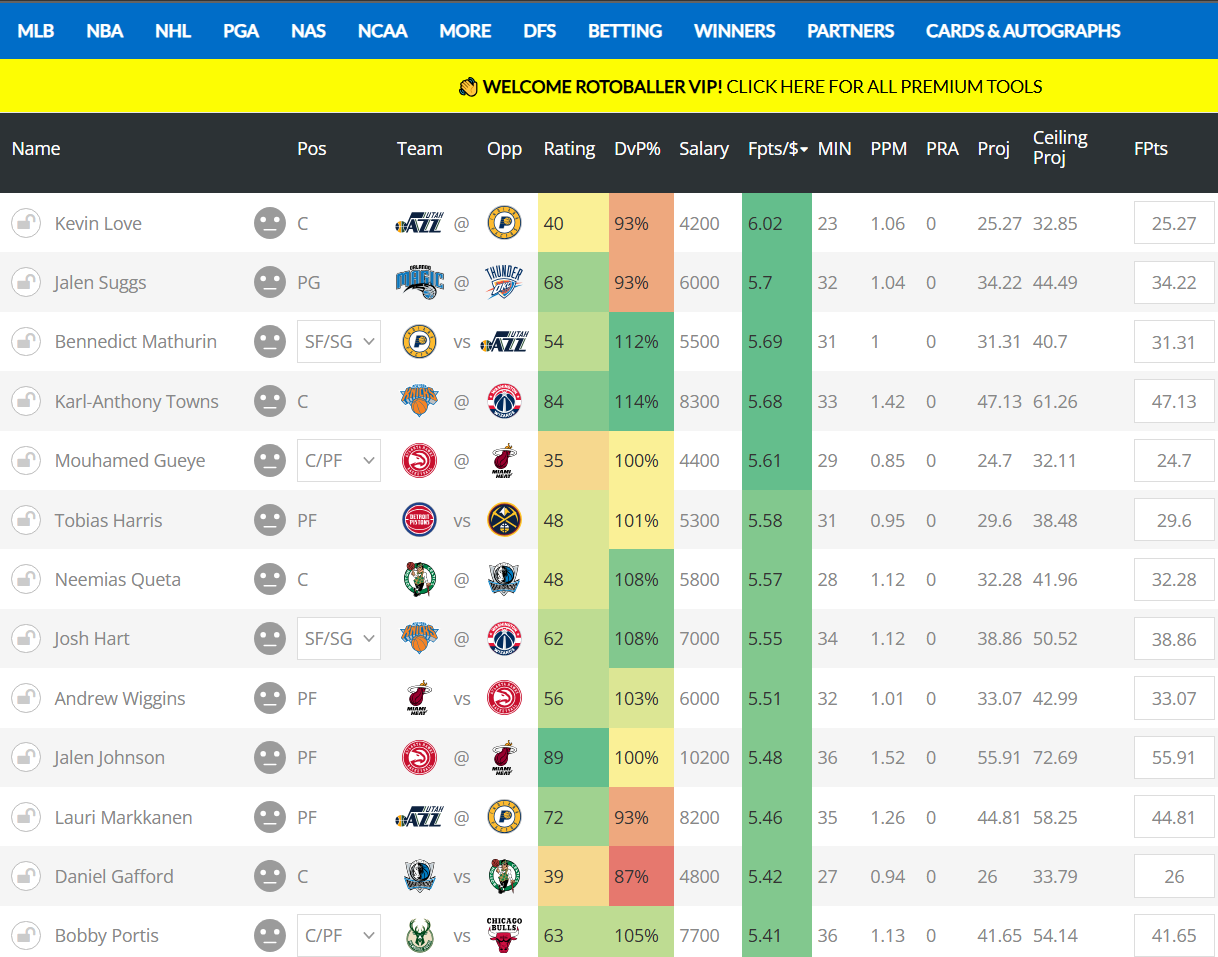Open Bennedict Mathurin's SF/SG position dropdown
The width and height of the screenshot is (1218, 957).
click(338, 342)
